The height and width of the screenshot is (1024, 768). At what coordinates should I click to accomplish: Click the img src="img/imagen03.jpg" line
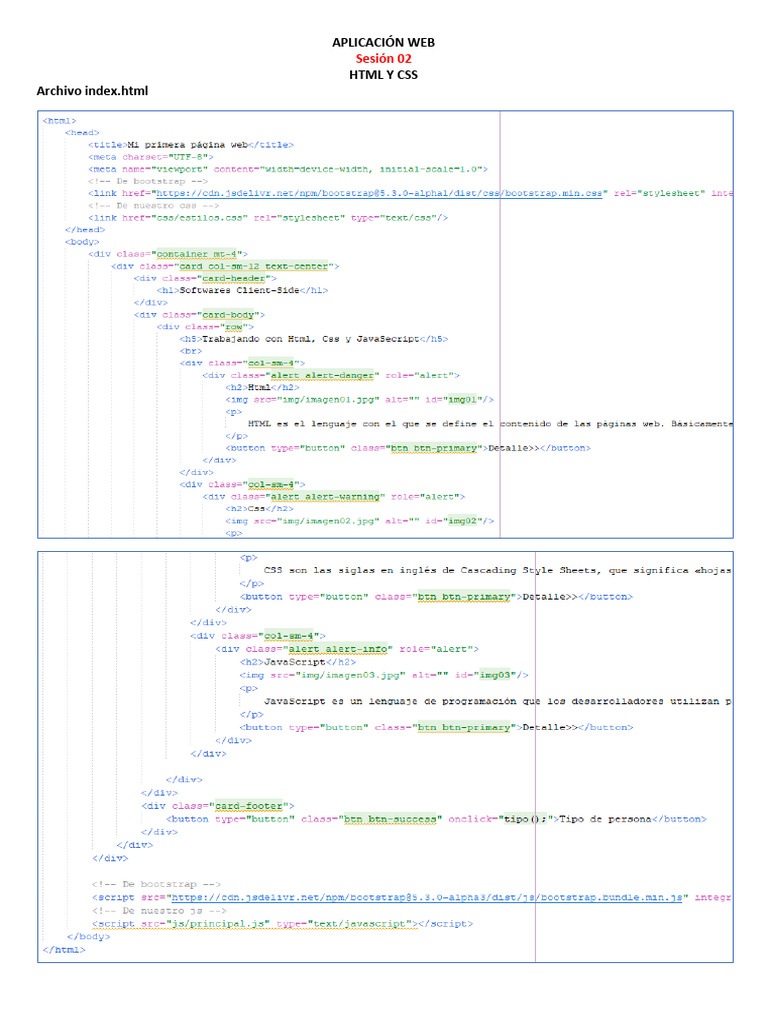click(384, 675)
